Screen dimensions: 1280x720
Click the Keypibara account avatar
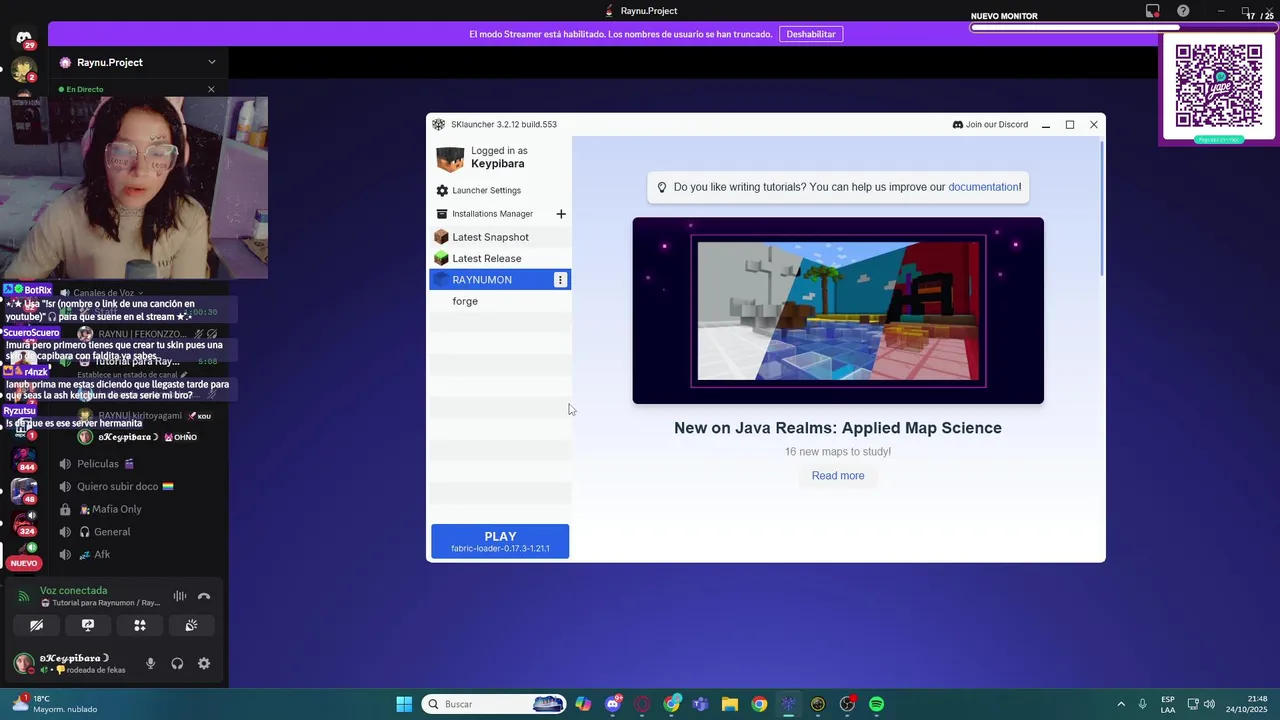(450, 158)
